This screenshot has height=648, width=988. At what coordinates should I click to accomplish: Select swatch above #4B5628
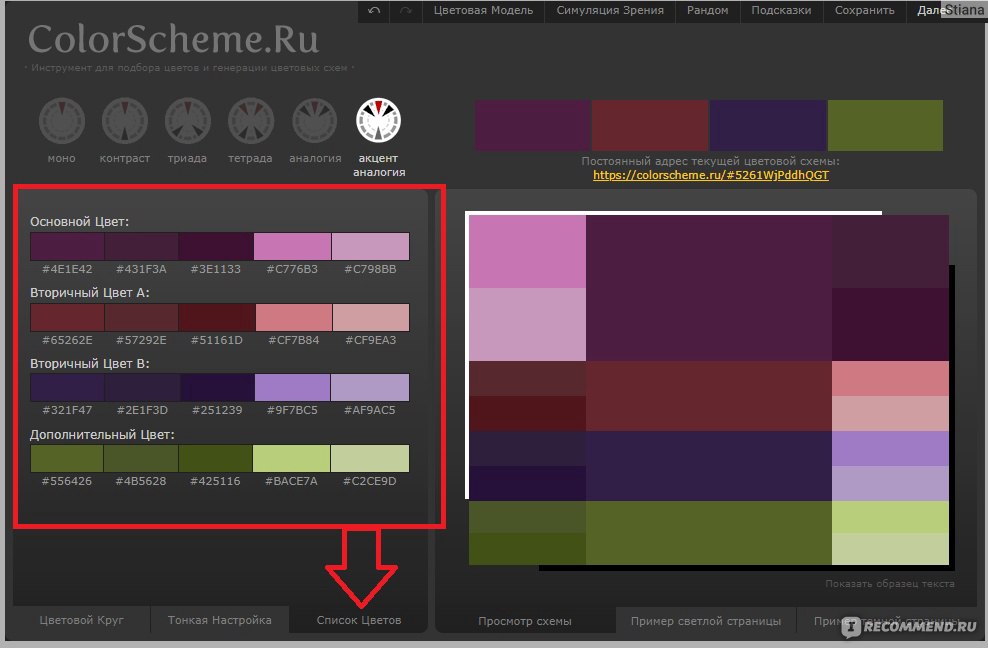[141, 458]
